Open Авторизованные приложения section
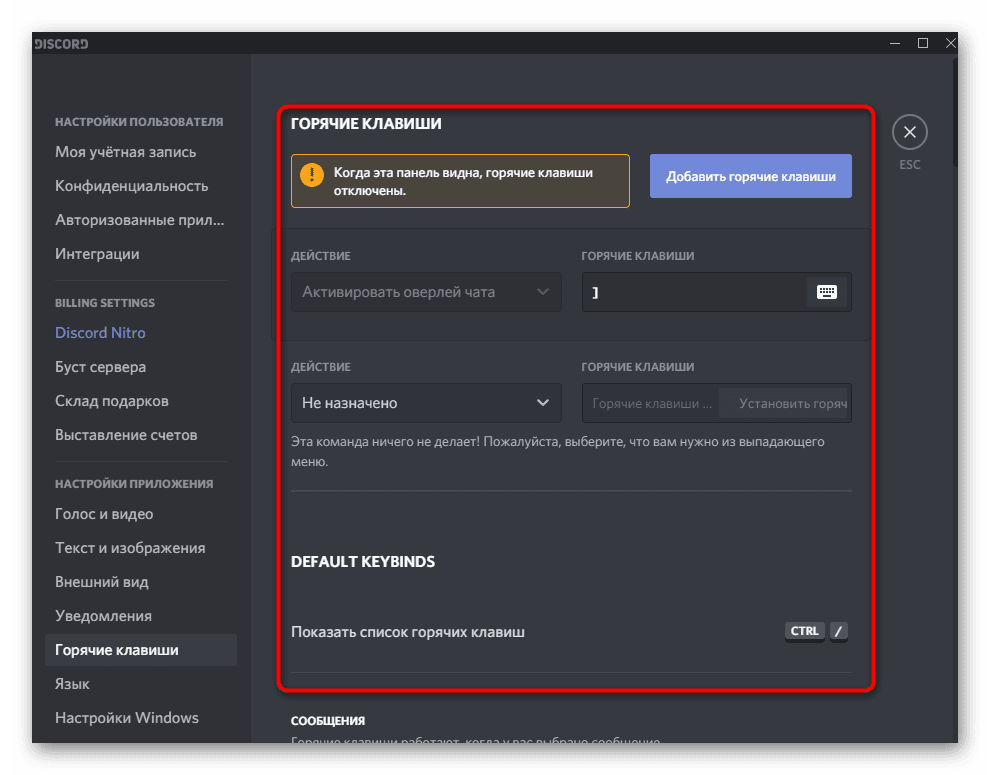This screenshot has width=990, height=775. pos(140,220)
